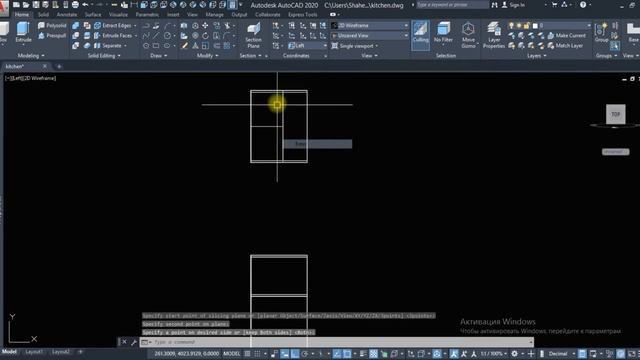Toggle grid display in status bar
This screenshot has height=360, width=640.
point(247,353)
